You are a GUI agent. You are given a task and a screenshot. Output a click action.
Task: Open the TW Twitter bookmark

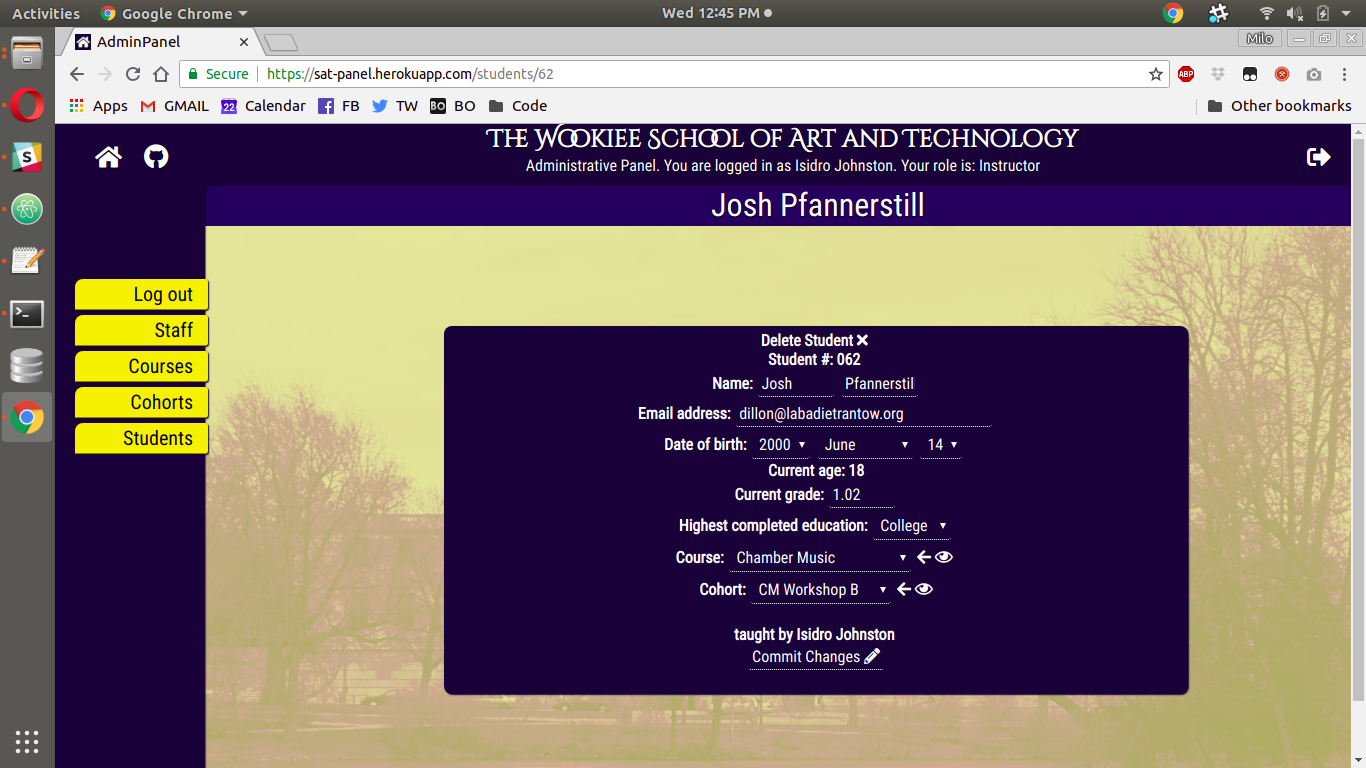coord(394,106)
